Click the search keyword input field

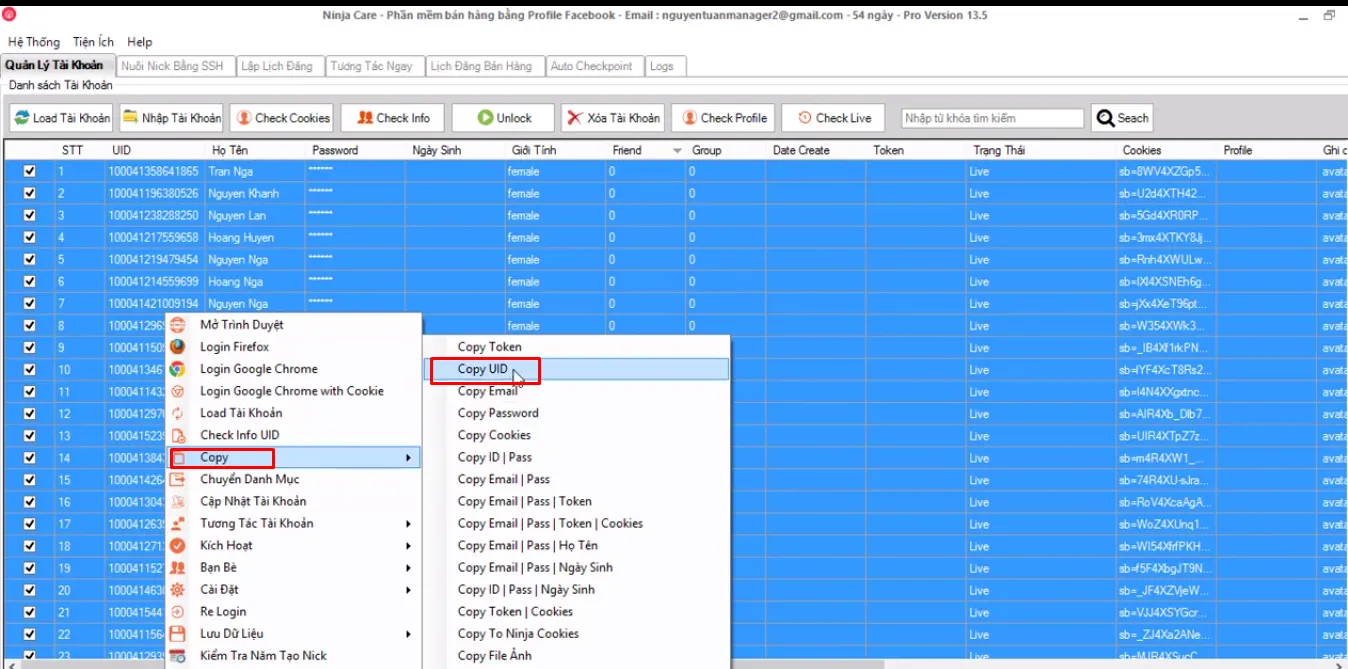(x=990, y=117)
